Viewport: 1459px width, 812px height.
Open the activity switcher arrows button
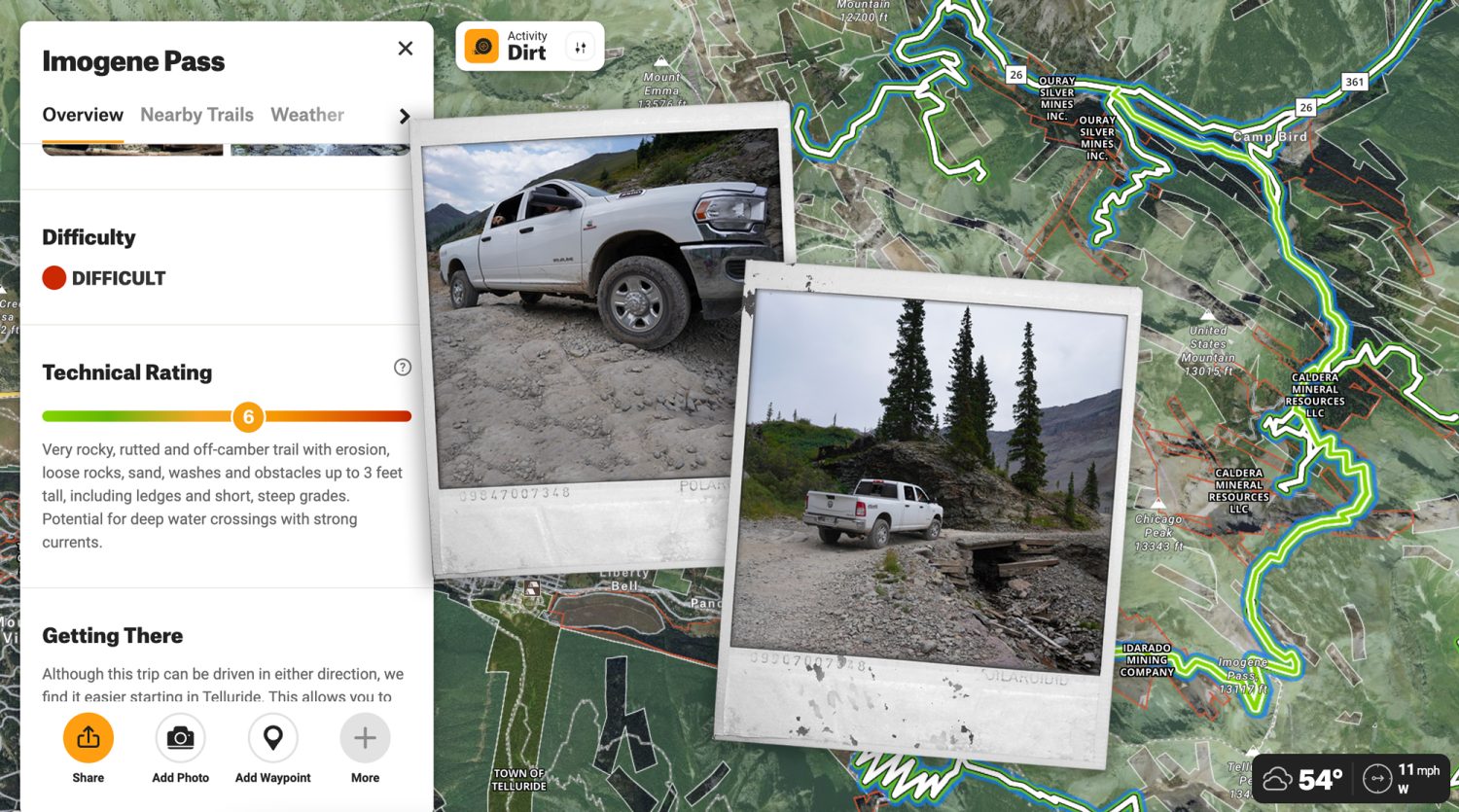point(581,47)
